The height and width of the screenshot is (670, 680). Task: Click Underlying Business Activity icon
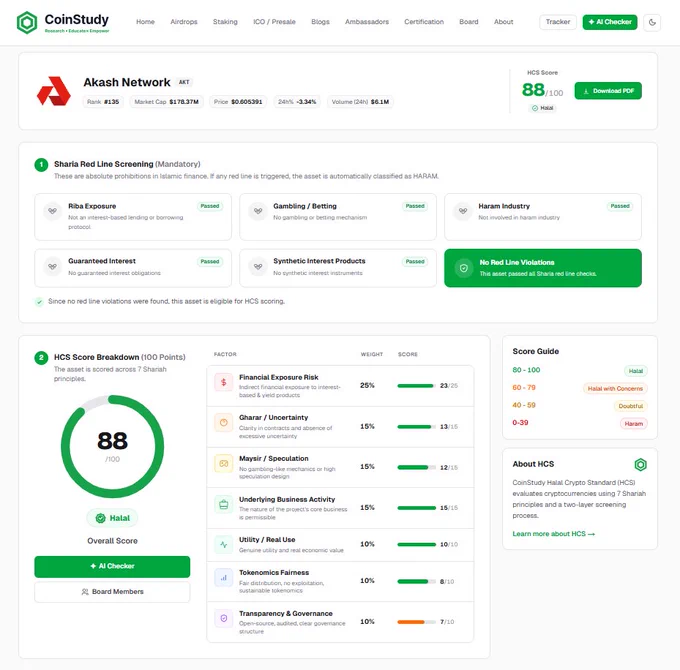[x=223, y=504]
